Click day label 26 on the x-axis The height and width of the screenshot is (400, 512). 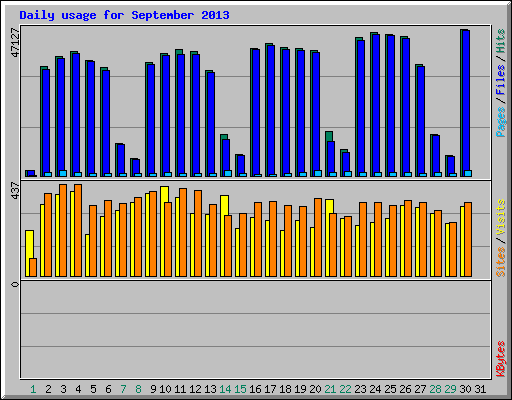click(405, 389)
